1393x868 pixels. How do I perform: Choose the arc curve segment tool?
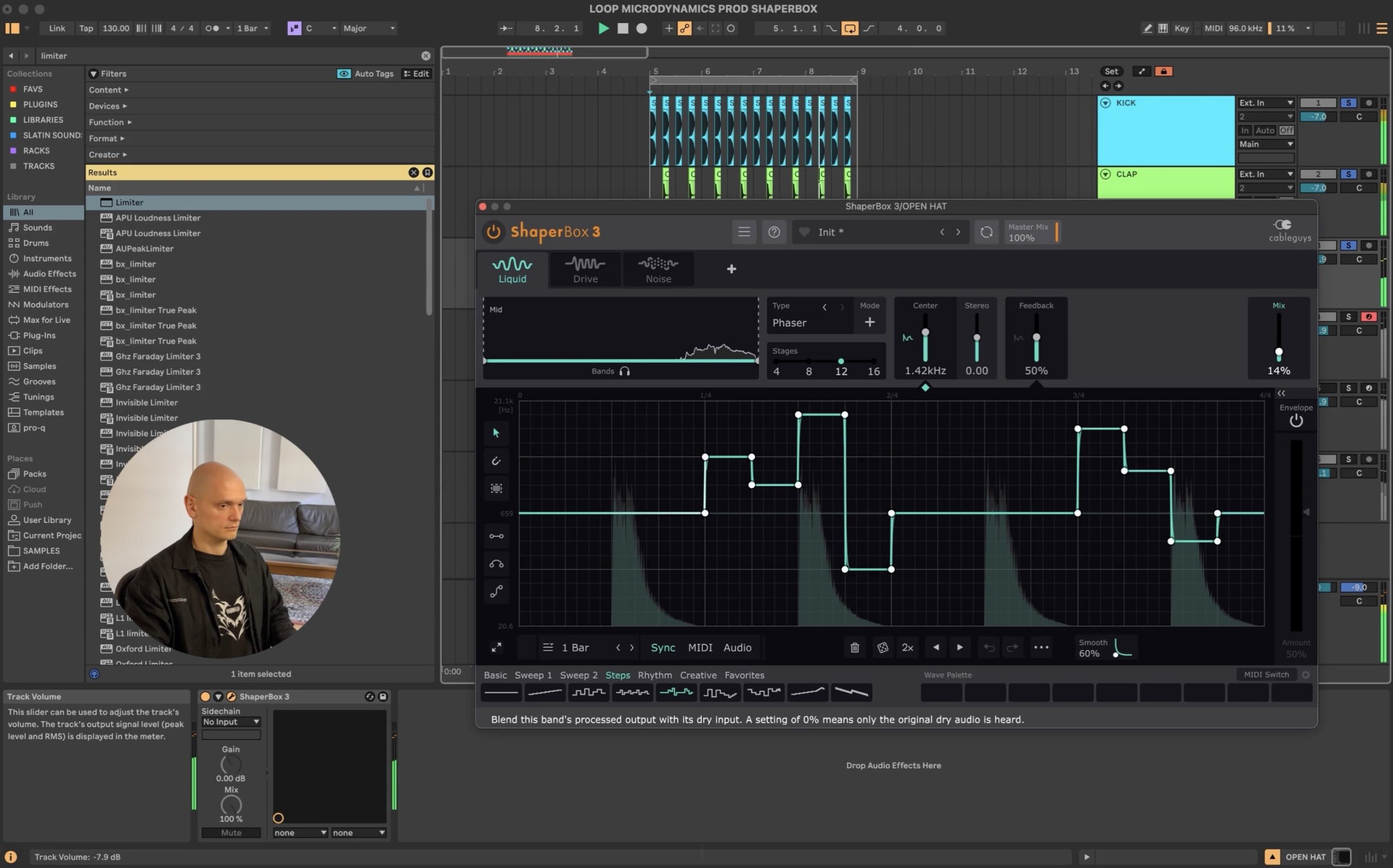[496, 564]
